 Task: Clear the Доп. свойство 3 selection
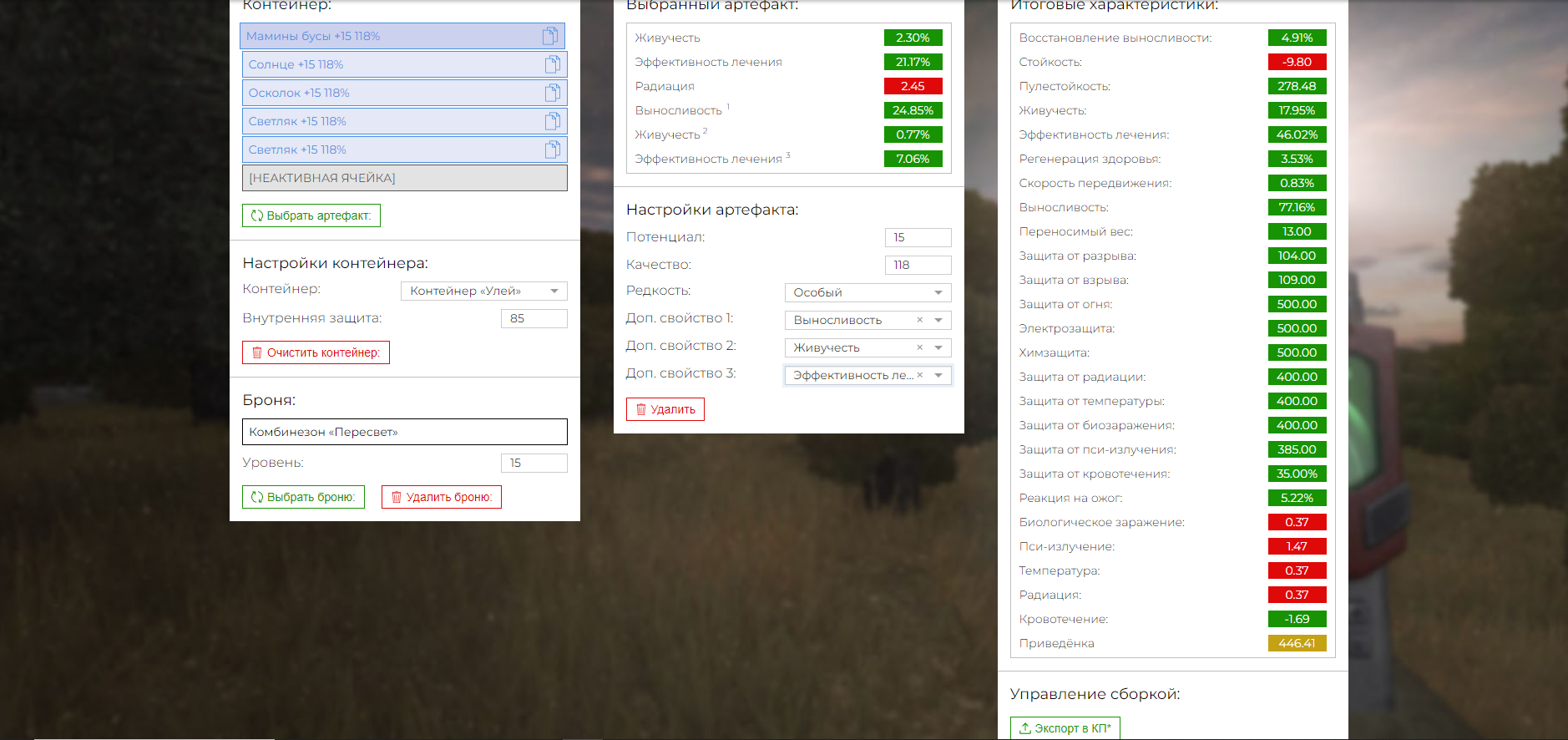click(x=919, y=375)
